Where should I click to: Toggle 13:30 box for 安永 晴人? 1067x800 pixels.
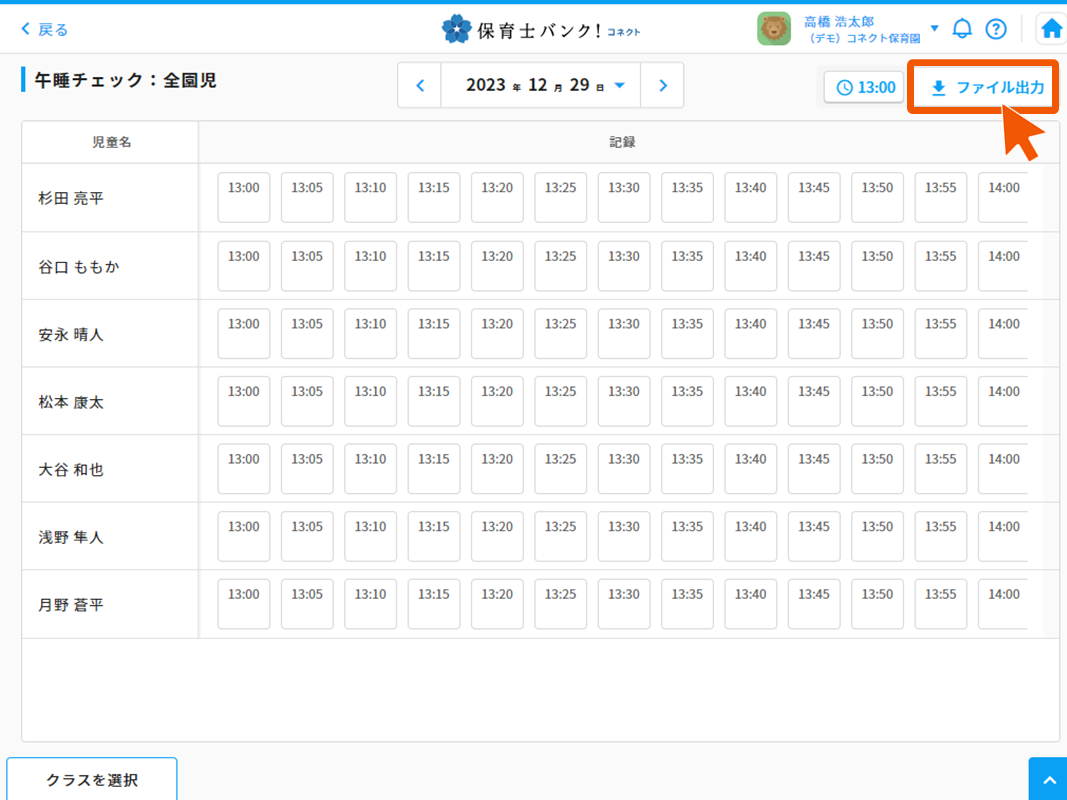(x=624, y=333)
